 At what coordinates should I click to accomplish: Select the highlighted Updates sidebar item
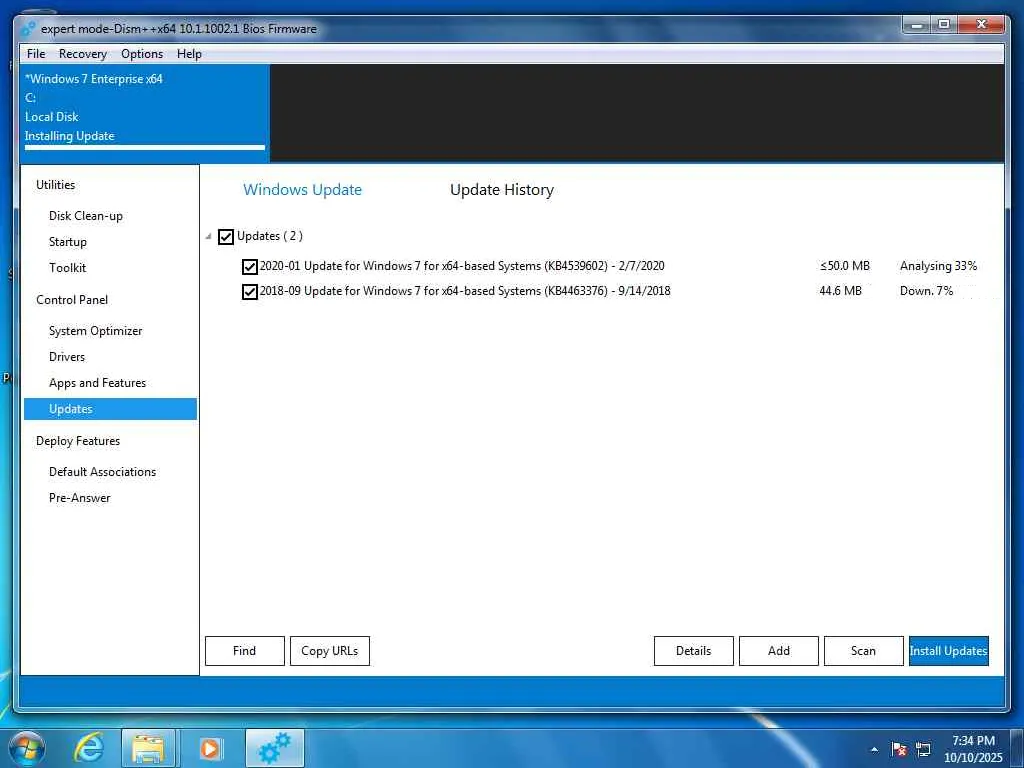110,409
